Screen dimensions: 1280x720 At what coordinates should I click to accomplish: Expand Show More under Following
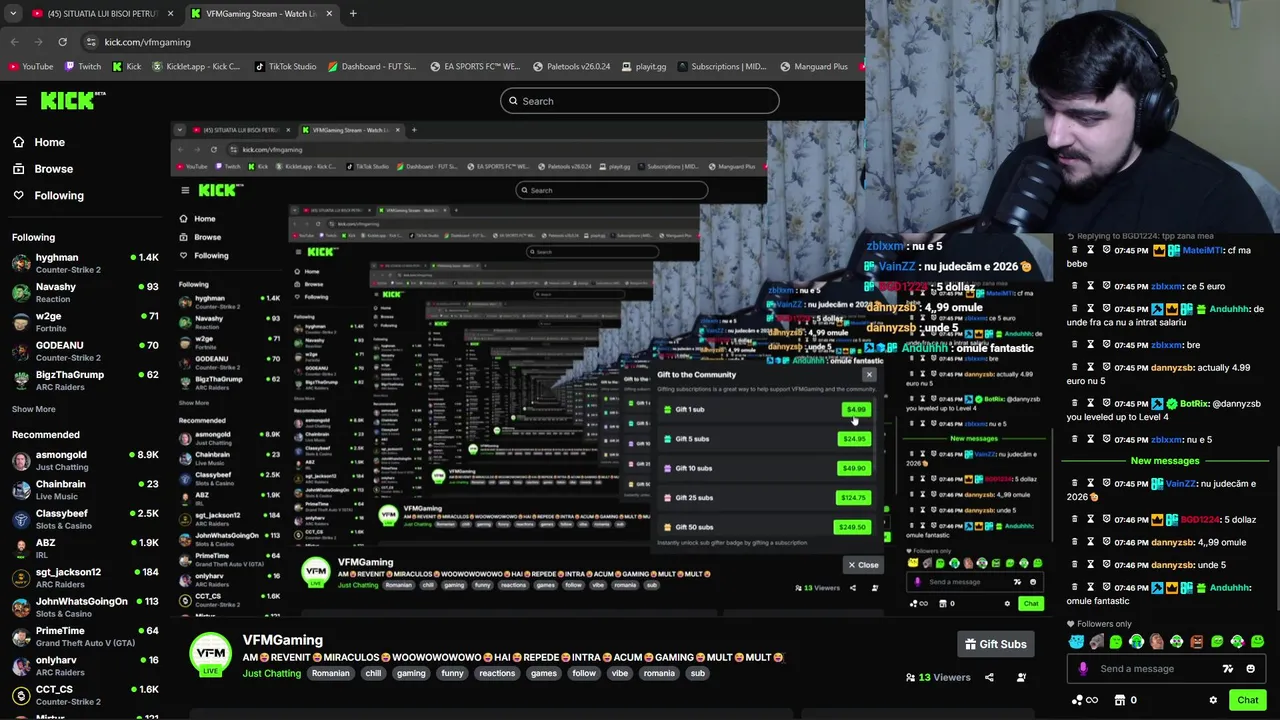tap(34, 409)
